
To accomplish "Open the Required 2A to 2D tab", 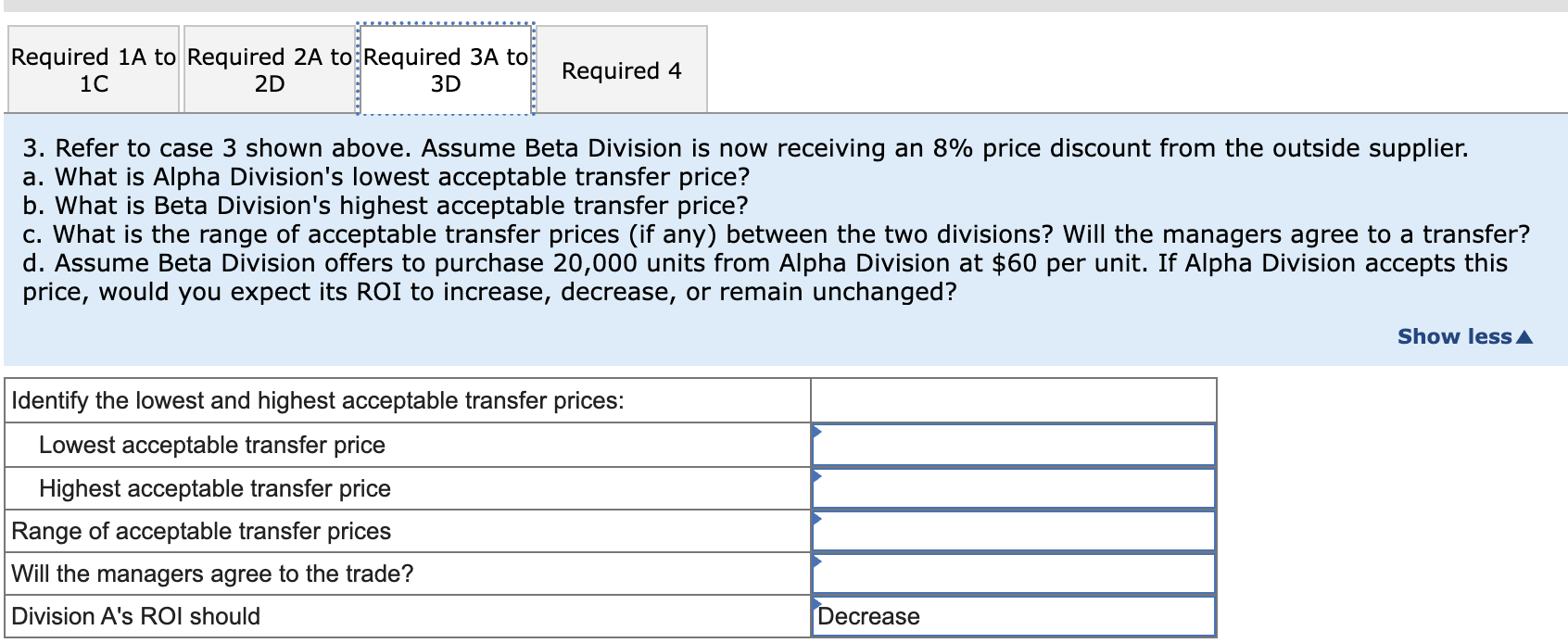I will point(269,69).
